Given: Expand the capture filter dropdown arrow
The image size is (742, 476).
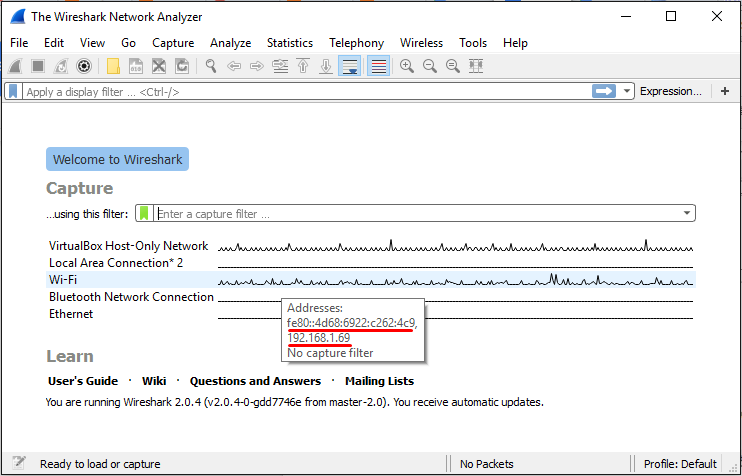Looking at the screenshot, I should coord(687,213).
